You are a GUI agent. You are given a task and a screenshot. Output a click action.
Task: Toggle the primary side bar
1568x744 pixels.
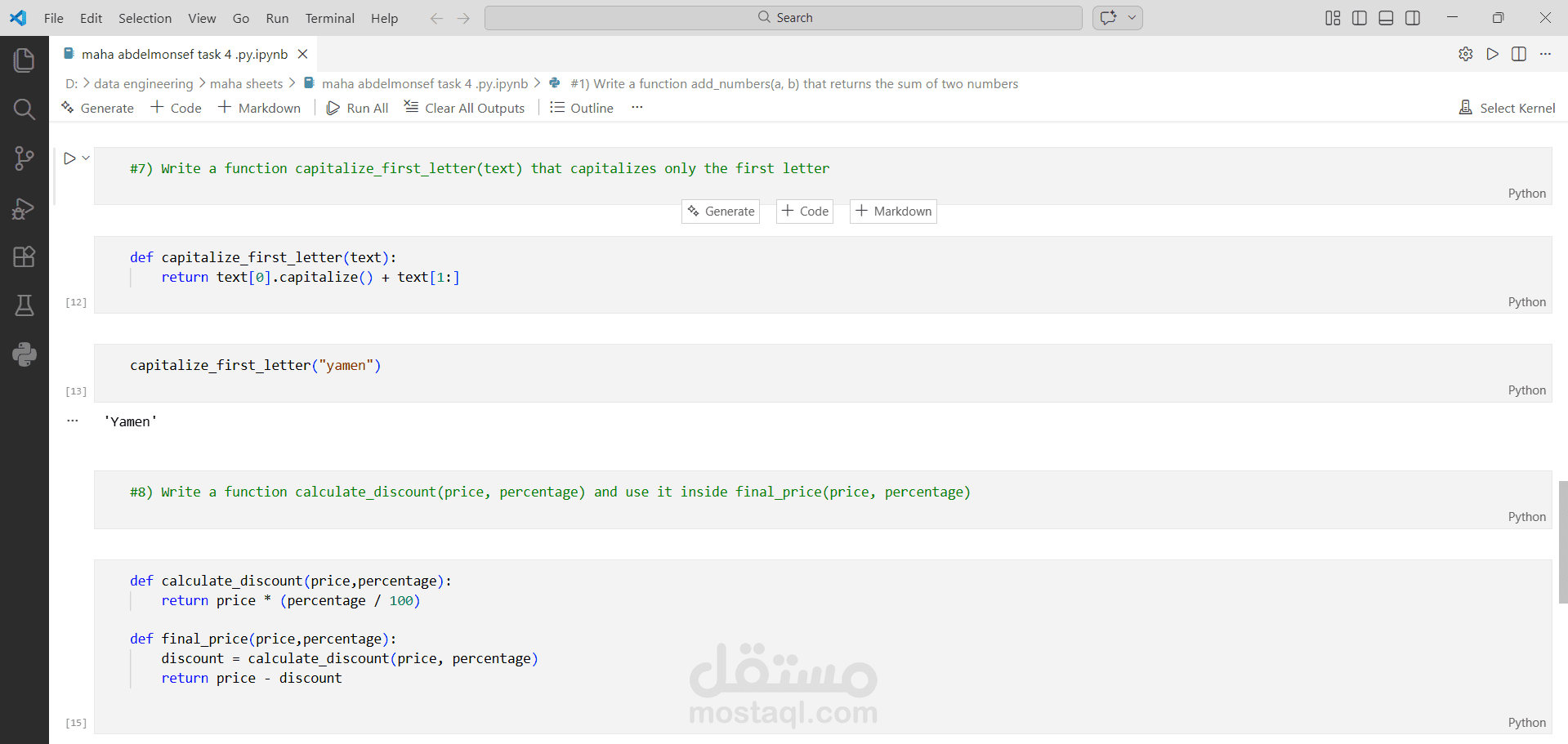[1360, 18]
